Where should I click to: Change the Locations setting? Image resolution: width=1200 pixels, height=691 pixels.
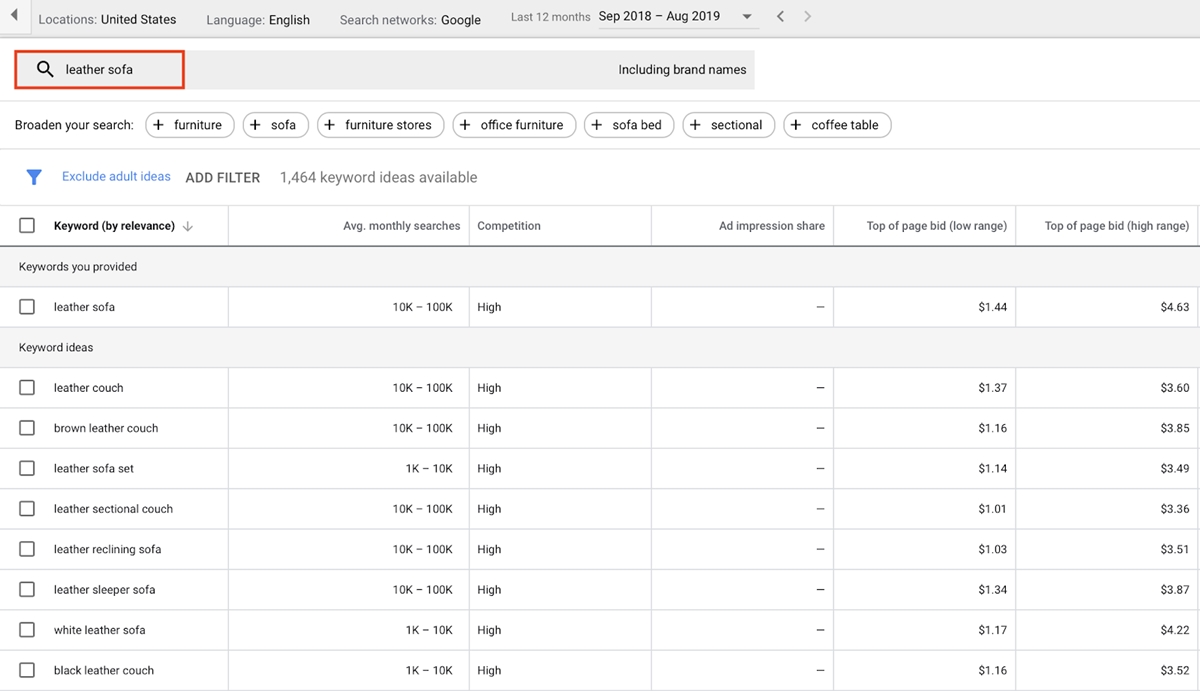(x=107, y=19)
